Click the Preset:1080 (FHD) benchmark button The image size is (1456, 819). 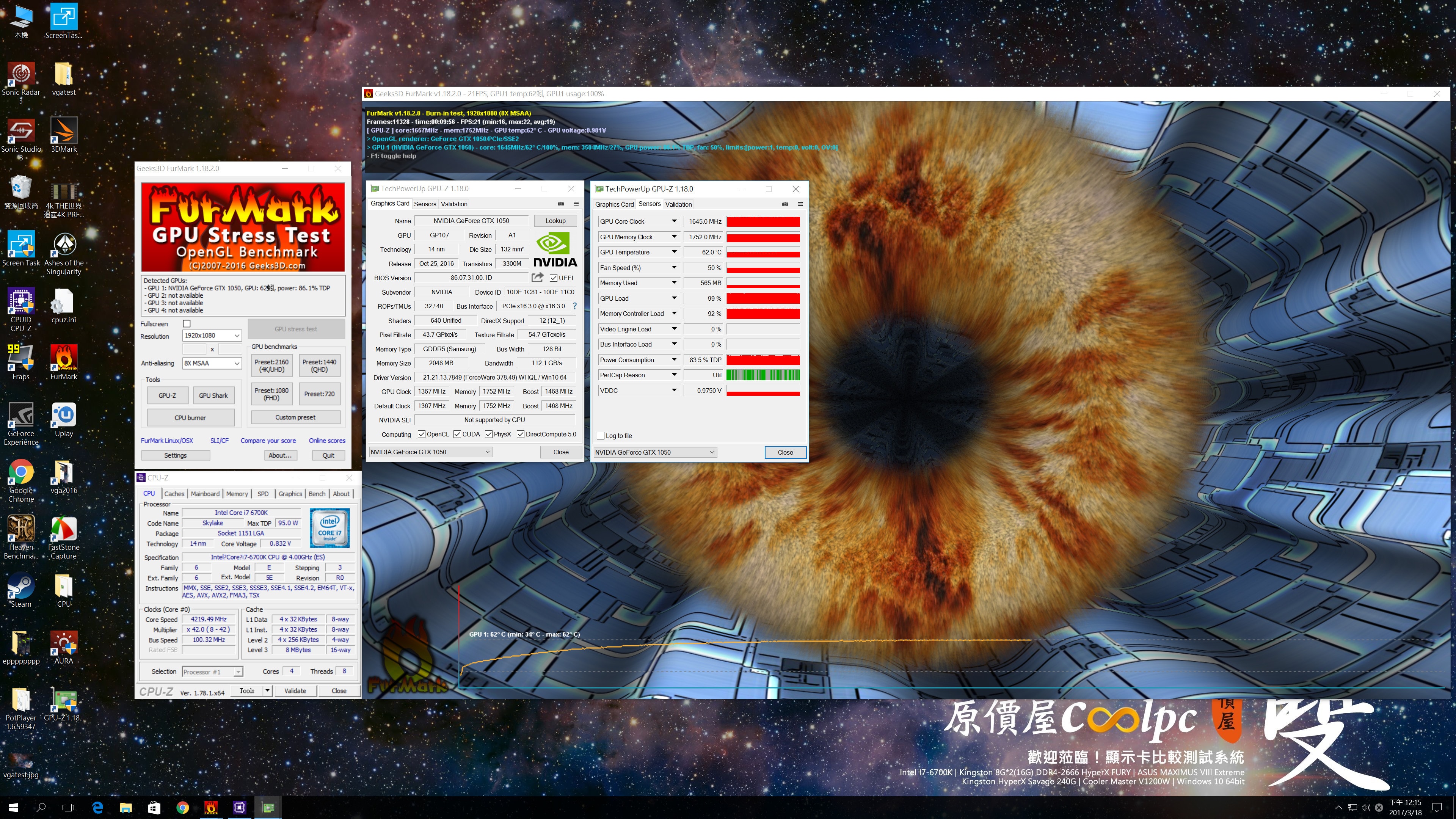click(272, 394)
